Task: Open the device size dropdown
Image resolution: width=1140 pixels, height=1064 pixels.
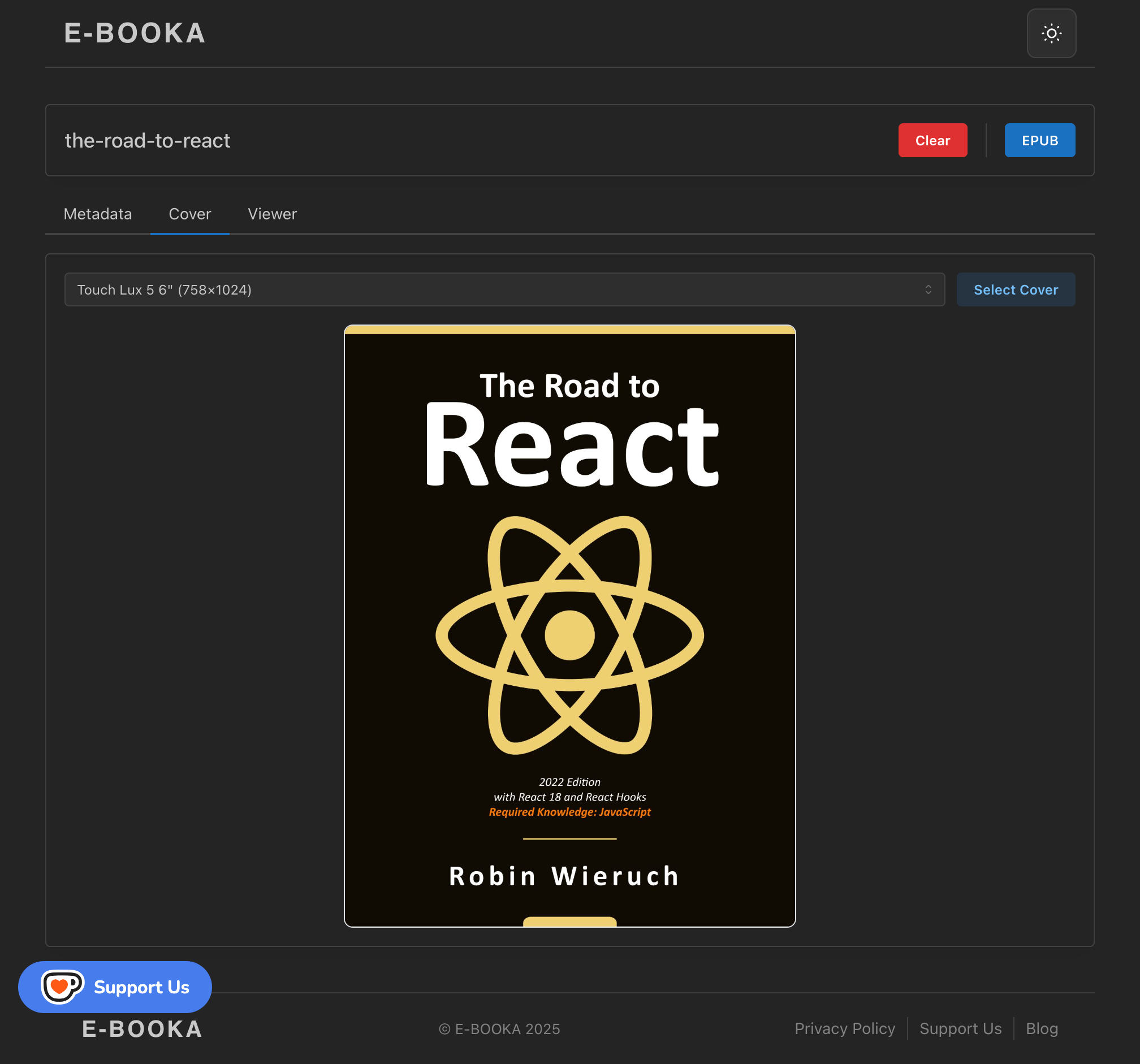Action: tap(503, 289)
